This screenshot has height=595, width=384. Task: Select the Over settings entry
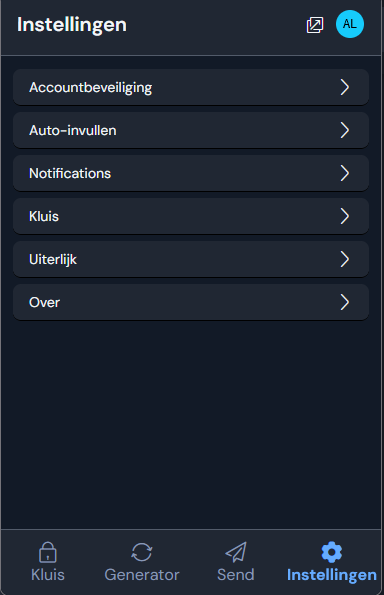191,302
